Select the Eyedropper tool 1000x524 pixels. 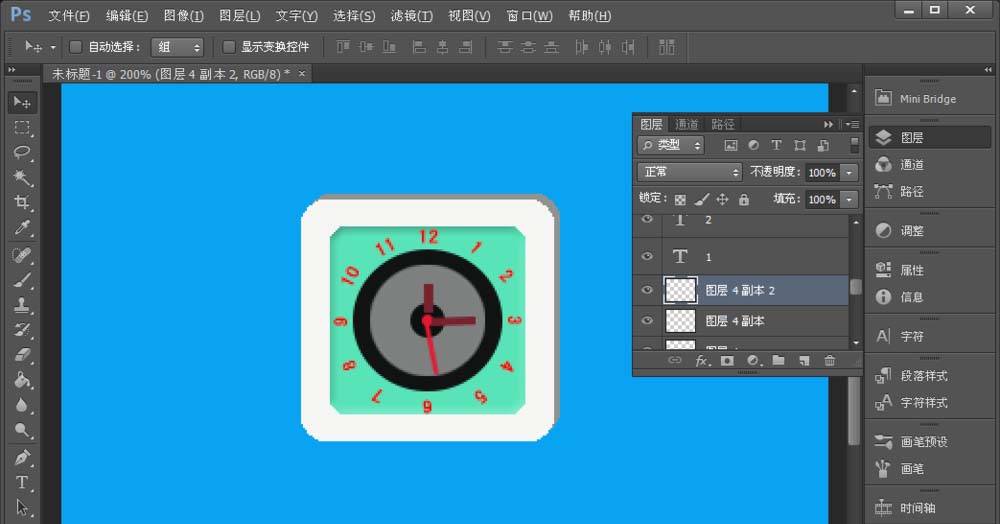(x=22, y=229)
